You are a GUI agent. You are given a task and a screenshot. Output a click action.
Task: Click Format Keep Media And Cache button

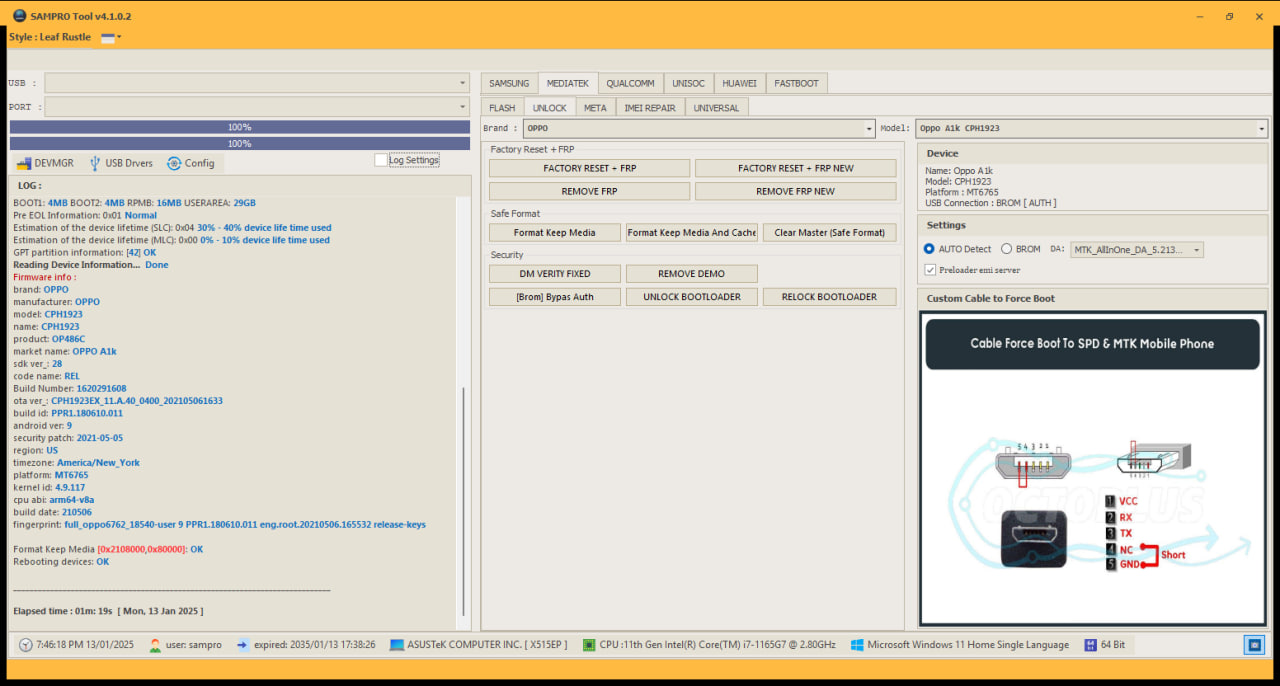(x=692, y=232)
